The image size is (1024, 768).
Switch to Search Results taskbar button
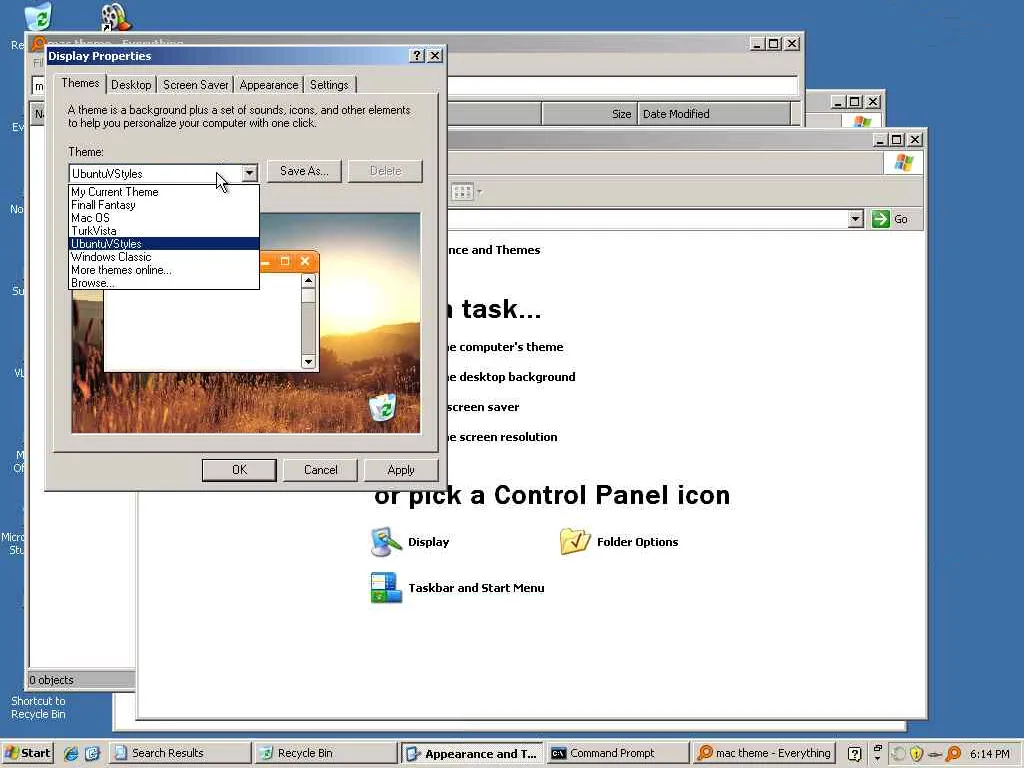180,753
